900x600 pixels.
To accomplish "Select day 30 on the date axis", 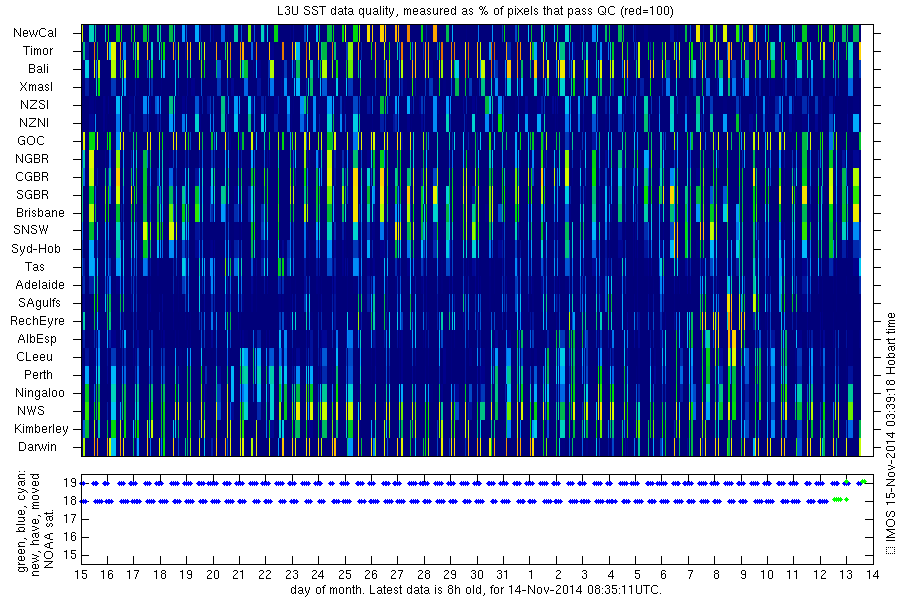I will click(x=477, y=575).
